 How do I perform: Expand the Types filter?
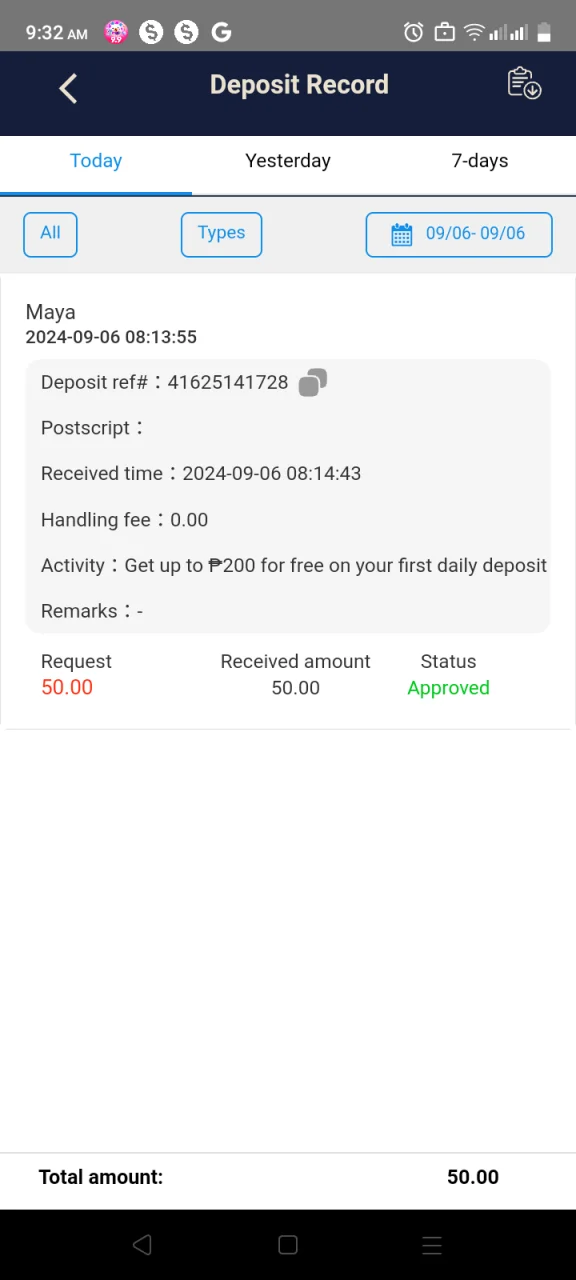tap(221, 235)
